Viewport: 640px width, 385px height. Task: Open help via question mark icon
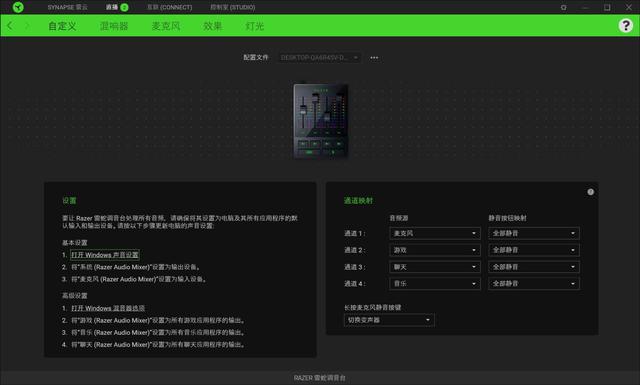click(x=625, y=25)
